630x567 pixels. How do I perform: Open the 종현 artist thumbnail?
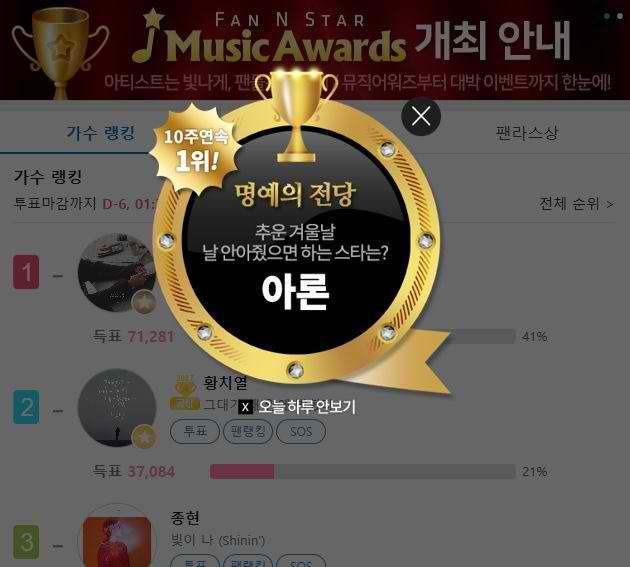(x=117, y=538)
